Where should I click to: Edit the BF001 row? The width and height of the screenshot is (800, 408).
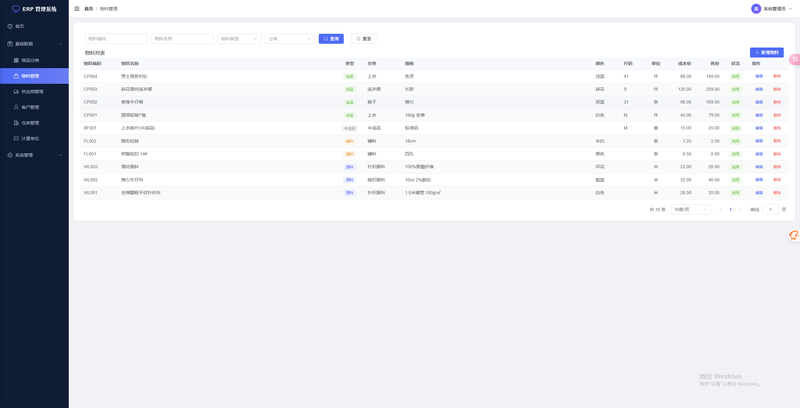(759, 128)
